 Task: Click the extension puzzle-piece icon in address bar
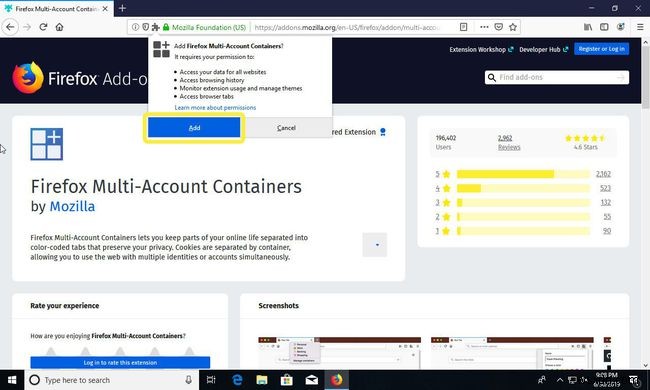(155, 27)
